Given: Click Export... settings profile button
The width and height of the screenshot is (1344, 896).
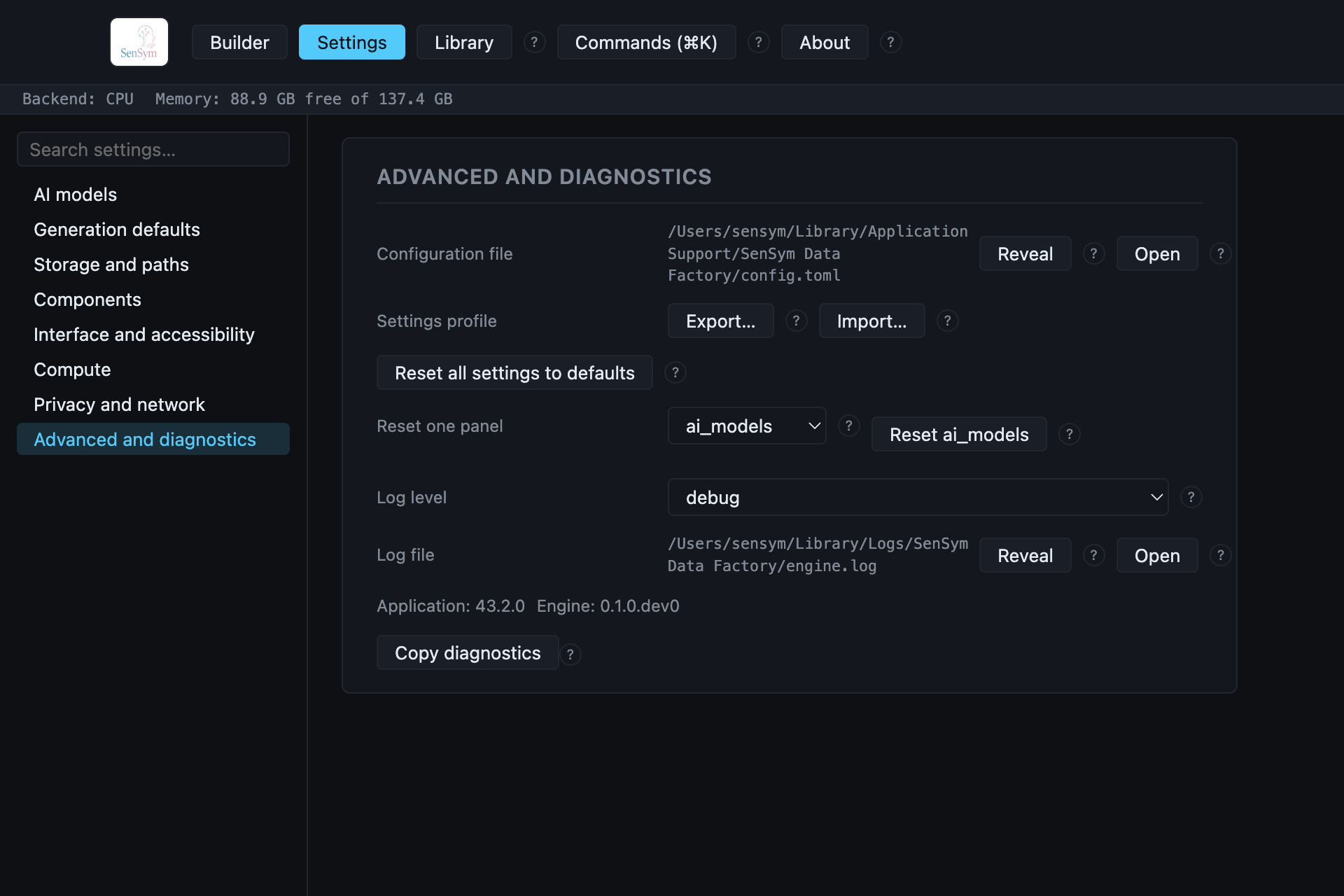Looking at the screenshot, I should click(x=721, y=321).
